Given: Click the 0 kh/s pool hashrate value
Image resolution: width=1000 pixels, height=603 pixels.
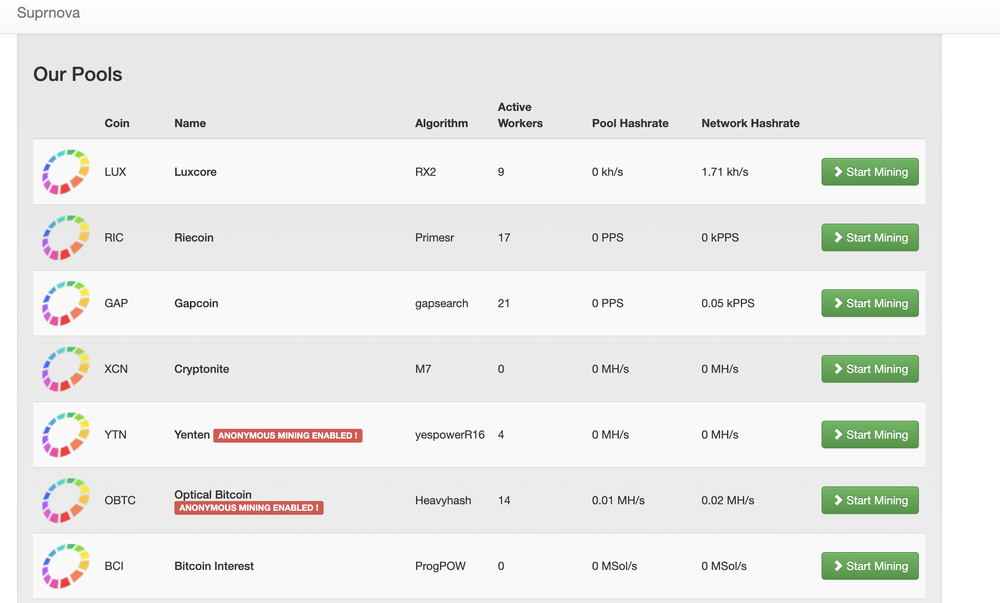Looking at the screenshot, I should [x=607, y=171].
